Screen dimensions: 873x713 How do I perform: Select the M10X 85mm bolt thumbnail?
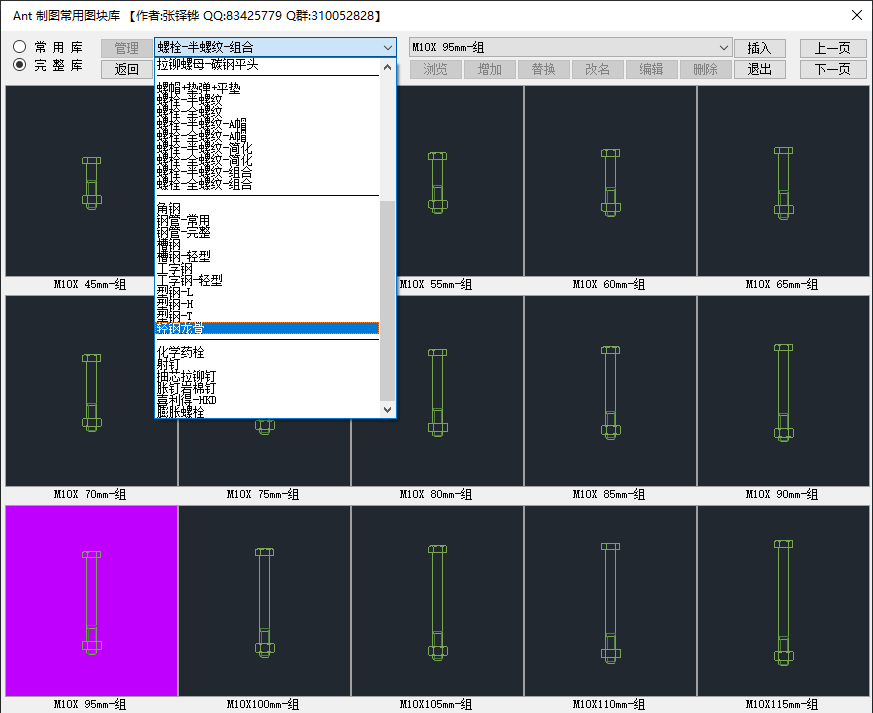point(610,391)
